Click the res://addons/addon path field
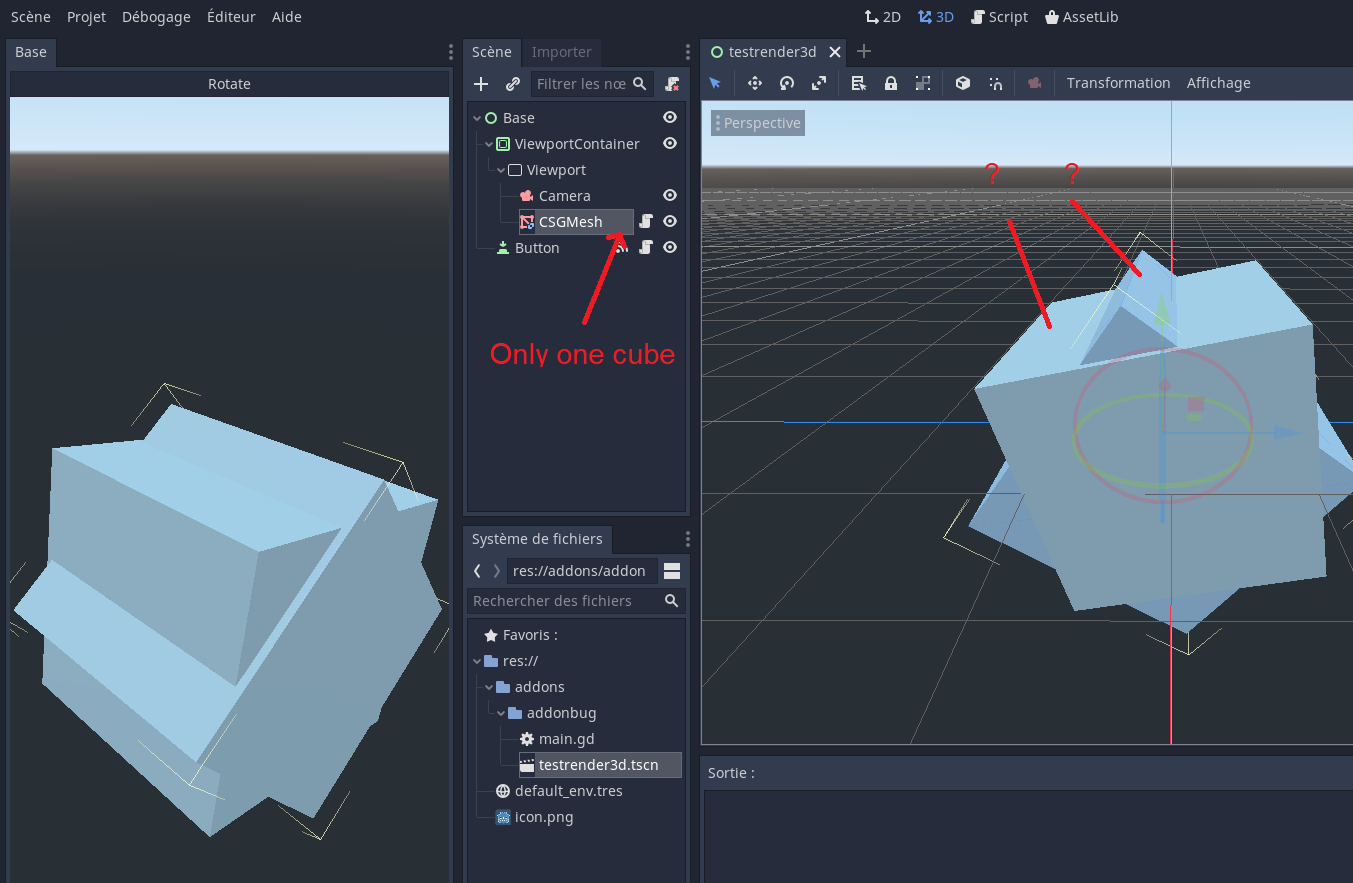Image resolution: width=1353 pixels, height=883 pixels. coord(583,571)
